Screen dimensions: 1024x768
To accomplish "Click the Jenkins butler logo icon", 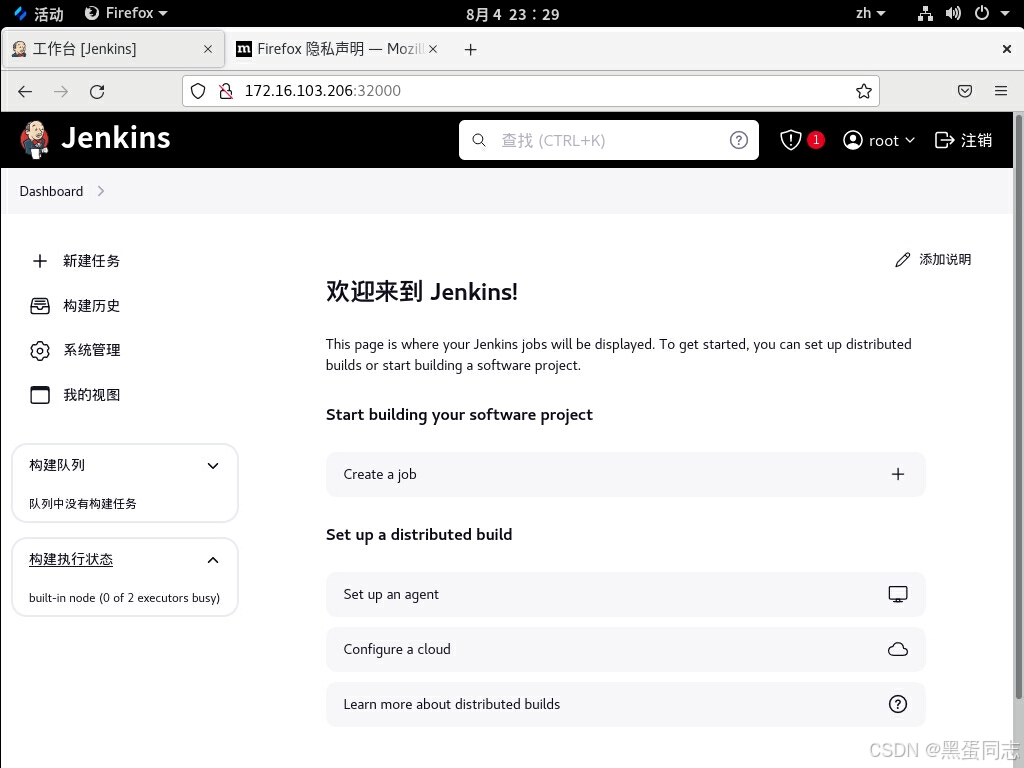I will click(x=34, y=139).
